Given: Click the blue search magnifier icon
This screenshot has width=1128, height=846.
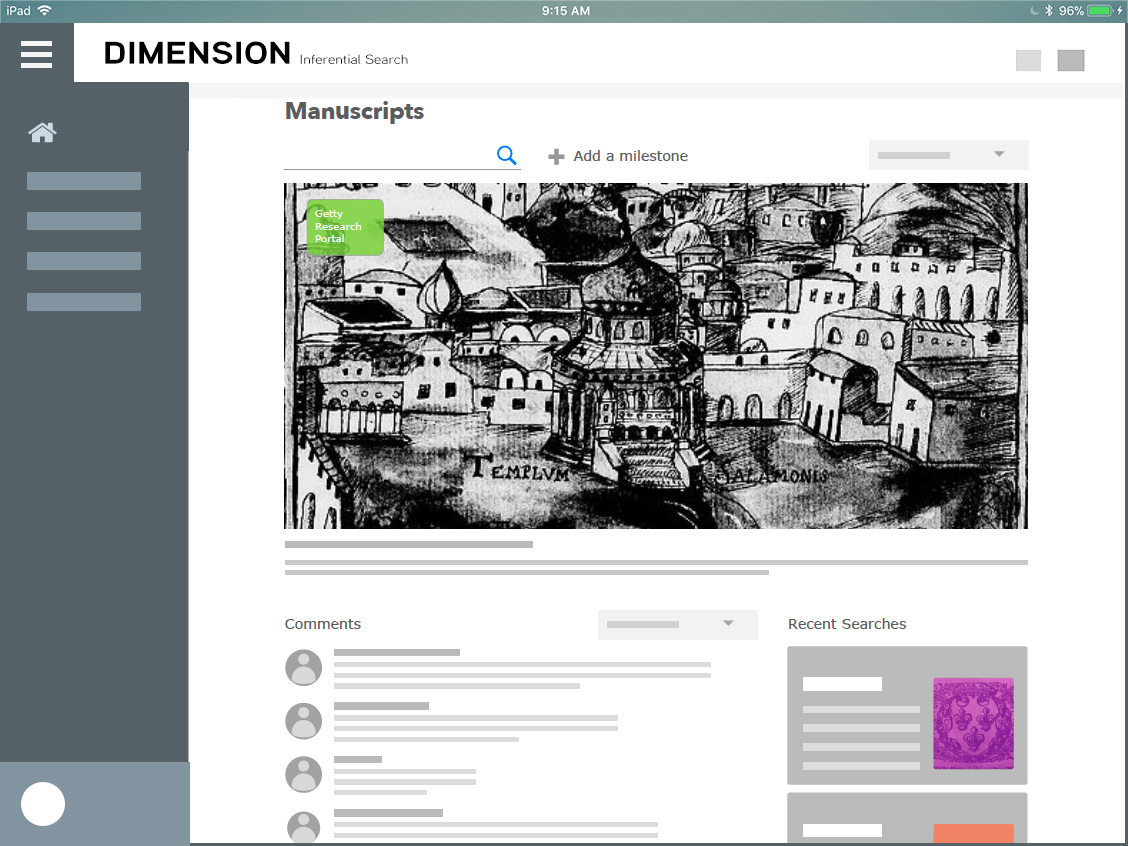Looking at the screenshot, I should coord(506,155).
